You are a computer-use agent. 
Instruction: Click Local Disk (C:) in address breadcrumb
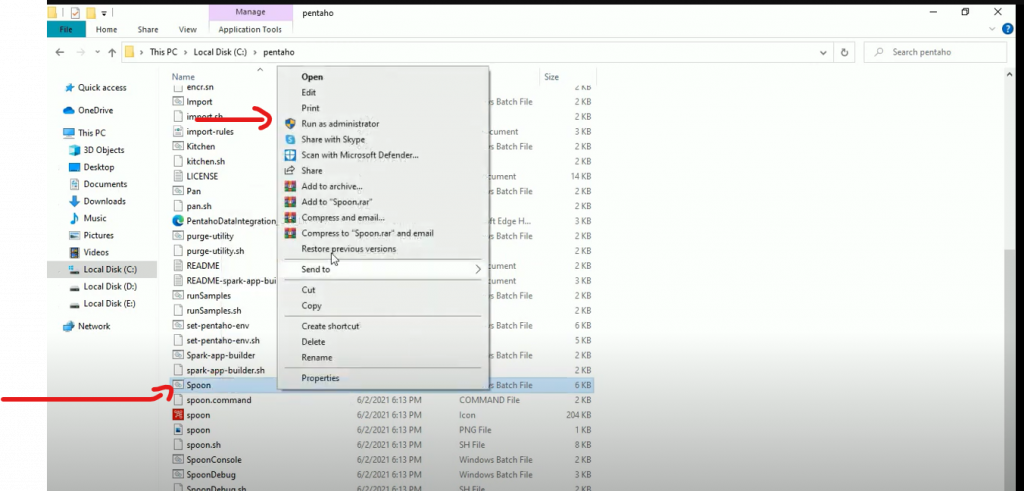[220, 52]
